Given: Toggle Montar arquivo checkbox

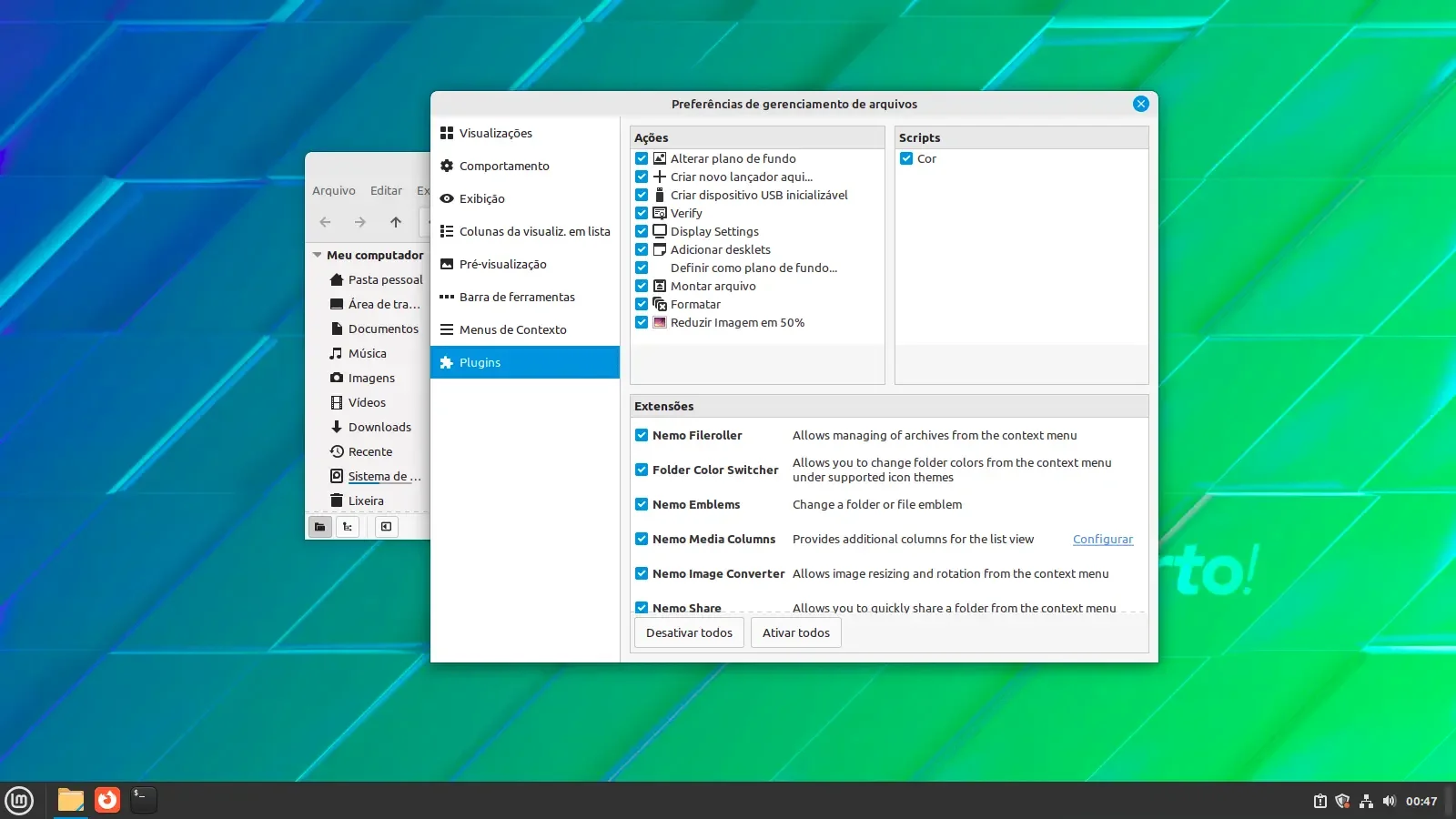Looking at the screenshot, I should pyautogui.click(x=642, y=286).
